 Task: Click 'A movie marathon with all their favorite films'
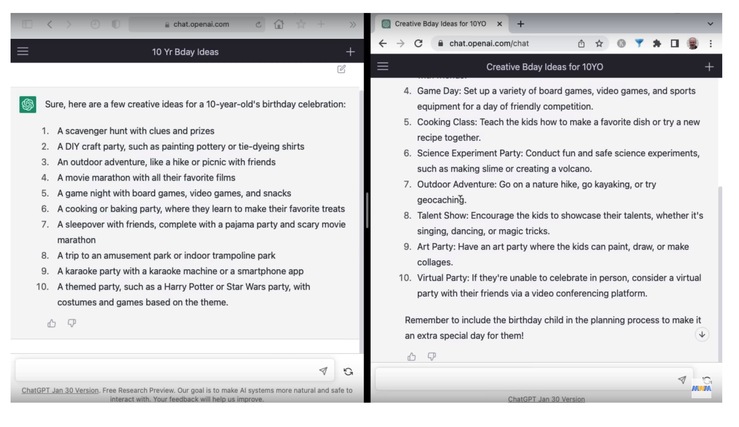146,178
